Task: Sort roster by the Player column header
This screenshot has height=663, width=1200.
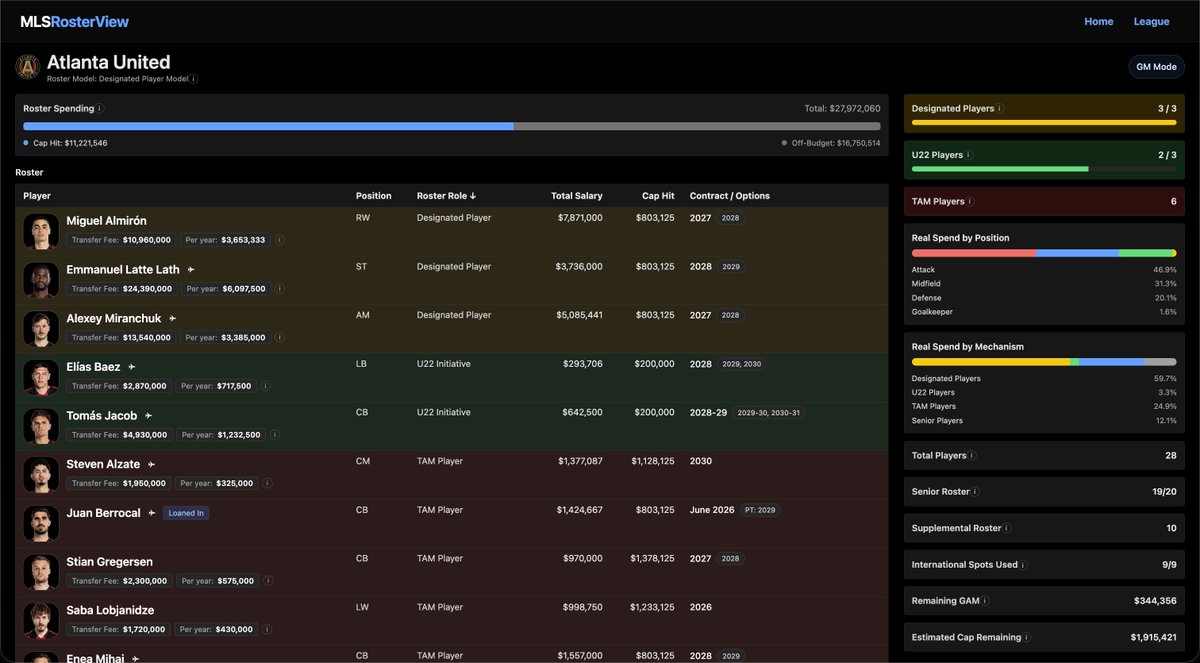Action: pyautogui.click(x=37, y=196)
